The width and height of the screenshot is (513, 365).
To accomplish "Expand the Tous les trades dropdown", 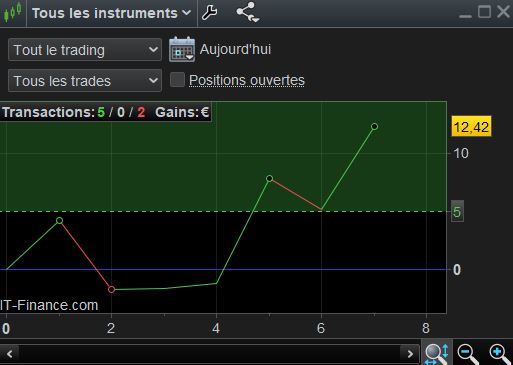I will pos(85,81).
